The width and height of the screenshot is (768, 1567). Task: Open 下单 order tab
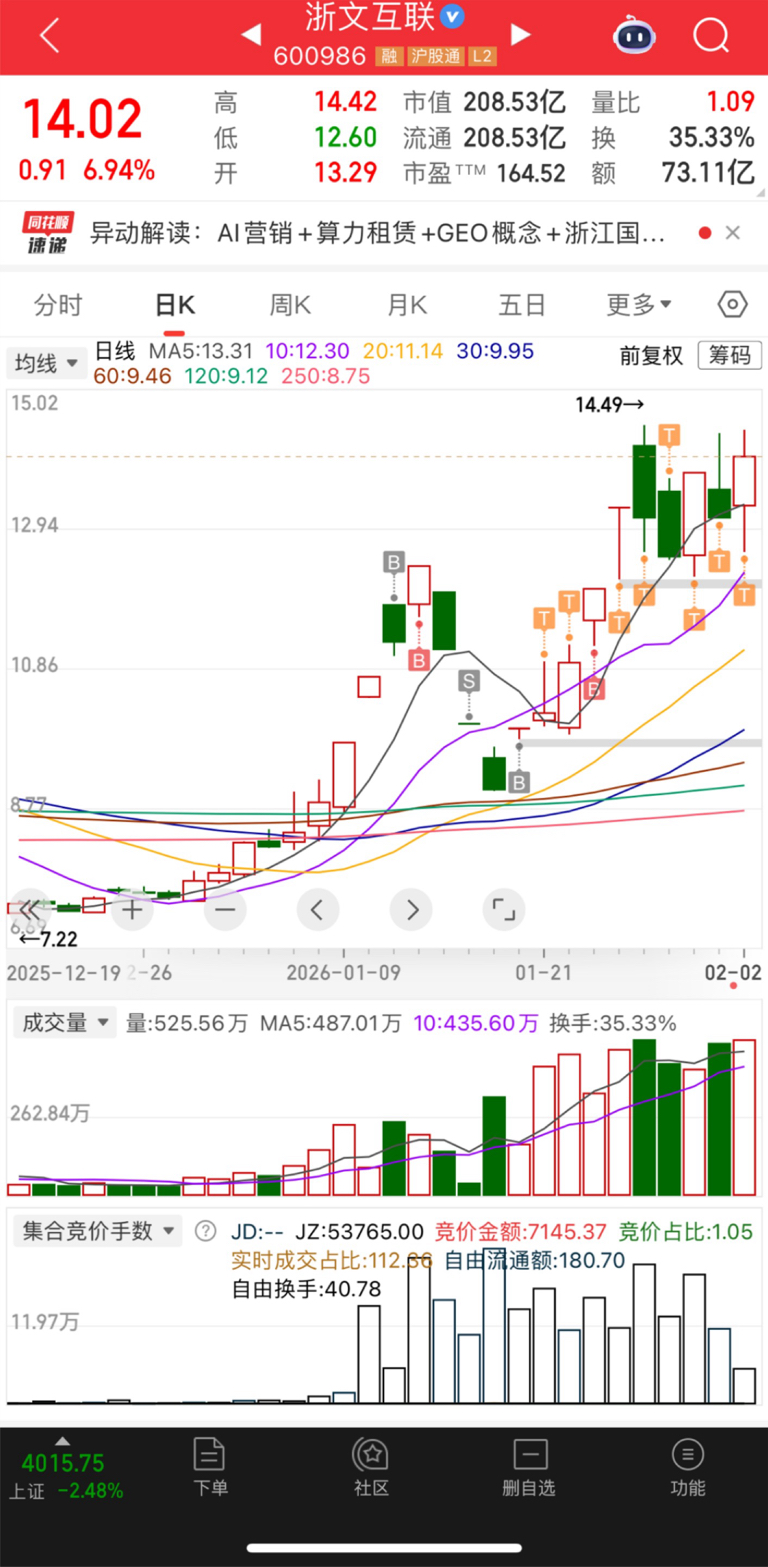pyautogui.click(x=210, y=1468)
